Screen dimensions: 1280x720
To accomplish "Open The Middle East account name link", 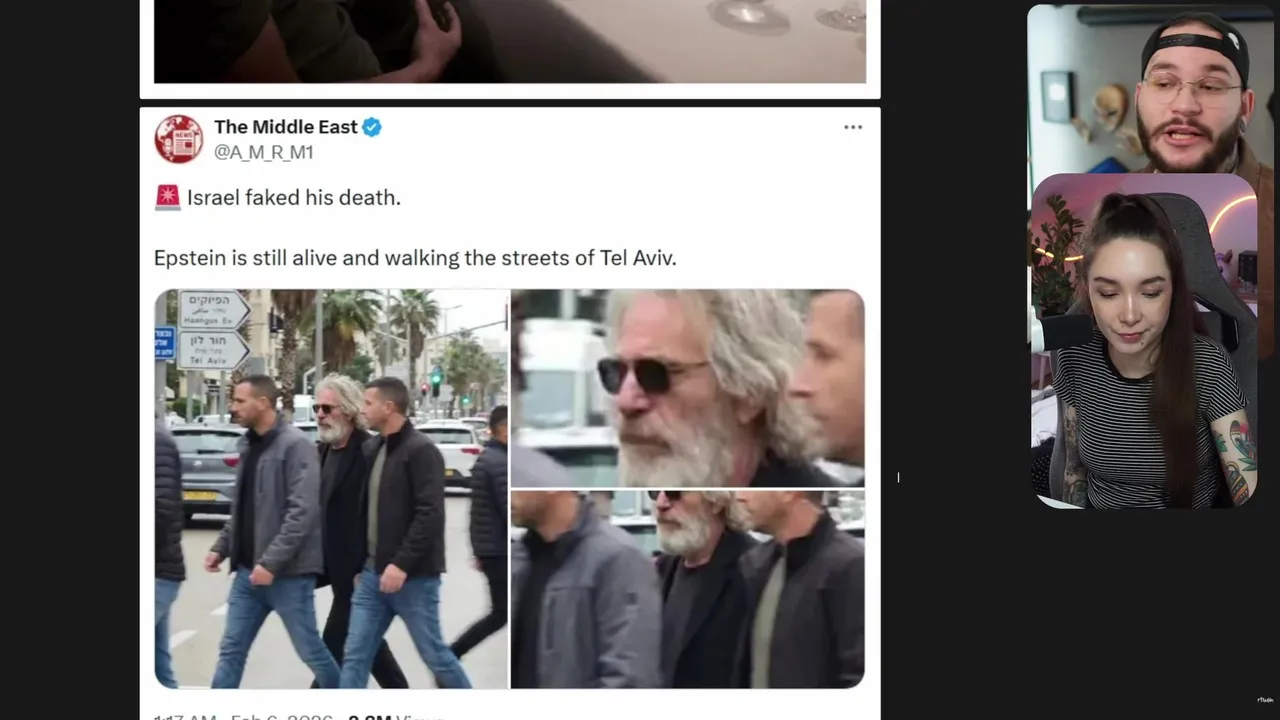I will click(x=285, y=127).
